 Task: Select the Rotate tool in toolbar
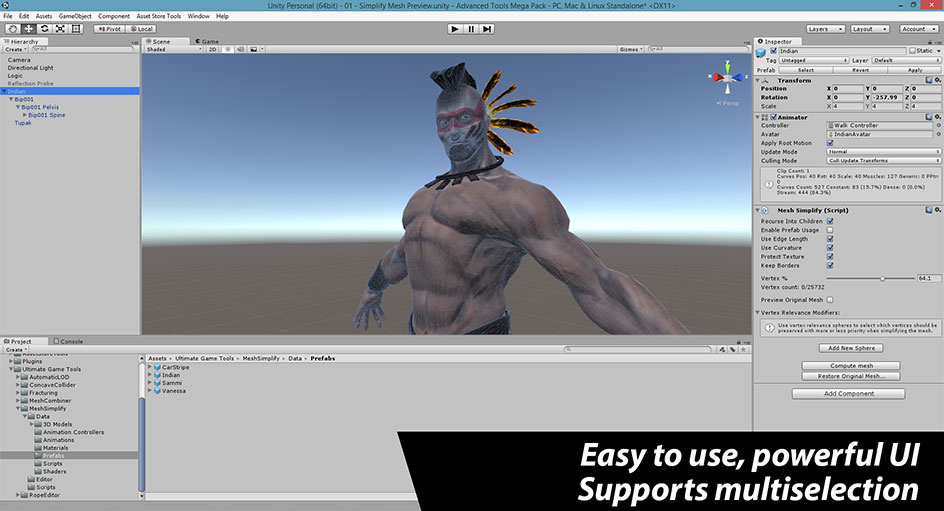[x=45, y=29]
